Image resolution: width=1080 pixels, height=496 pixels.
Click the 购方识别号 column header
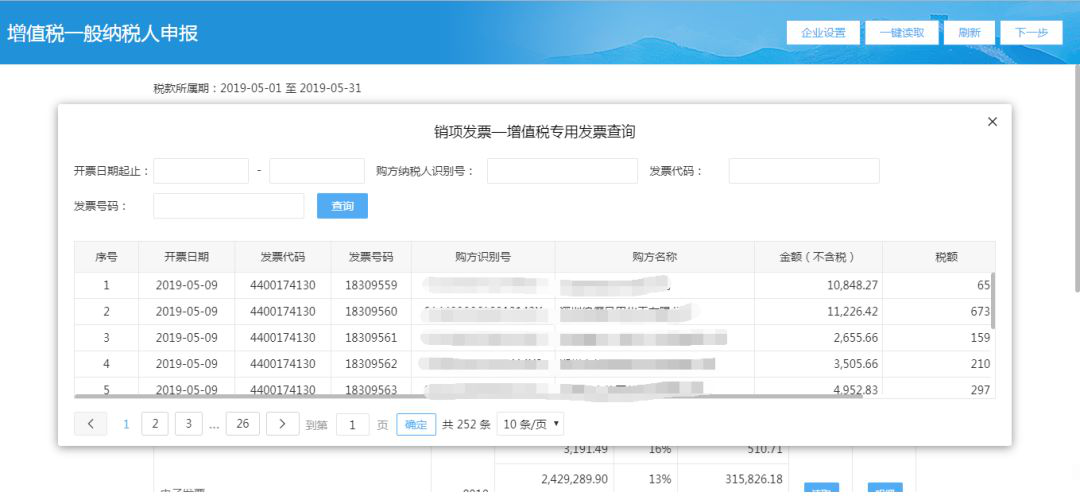coord(483,257)
